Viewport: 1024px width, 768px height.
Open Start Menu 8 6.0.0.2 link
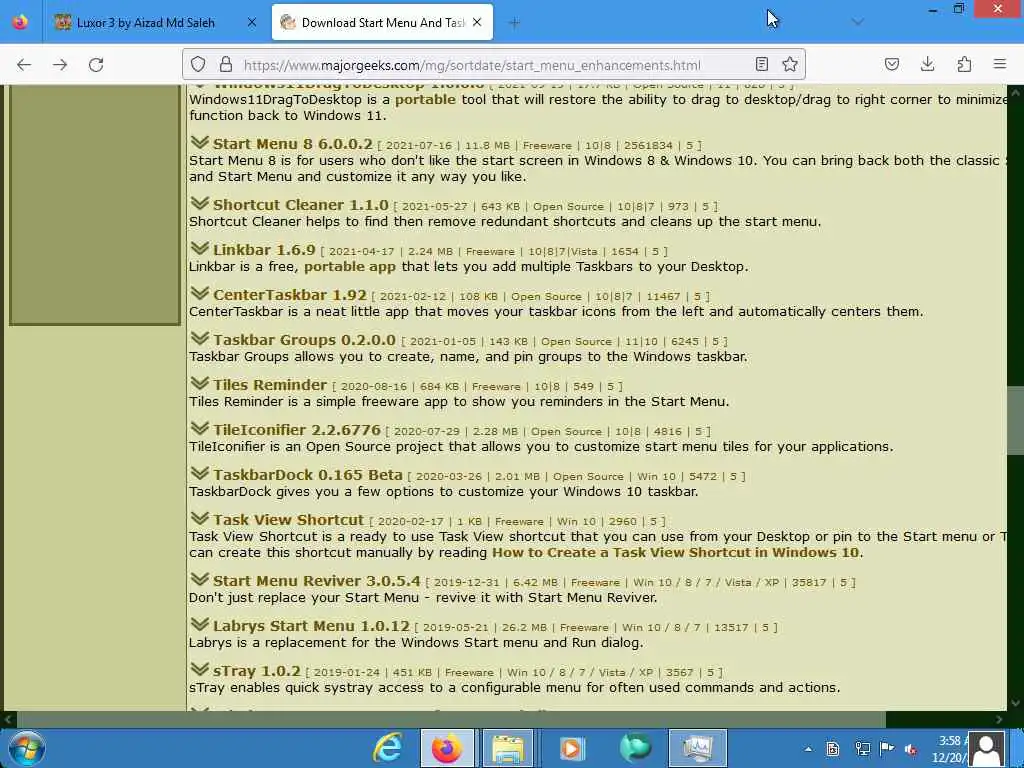coord(293,144)
